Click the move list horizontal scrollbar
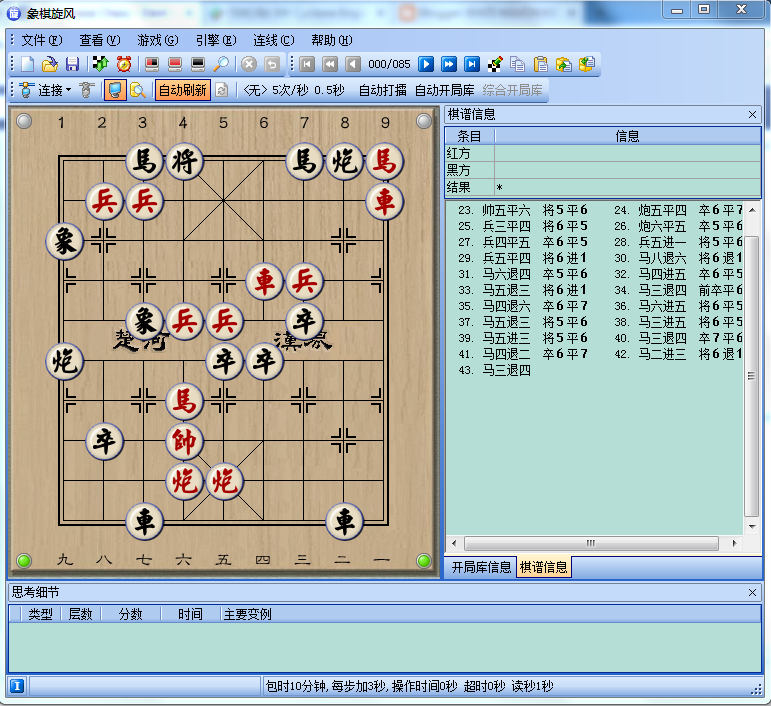This screenshot has height=706, width=771. click(594, 543)
